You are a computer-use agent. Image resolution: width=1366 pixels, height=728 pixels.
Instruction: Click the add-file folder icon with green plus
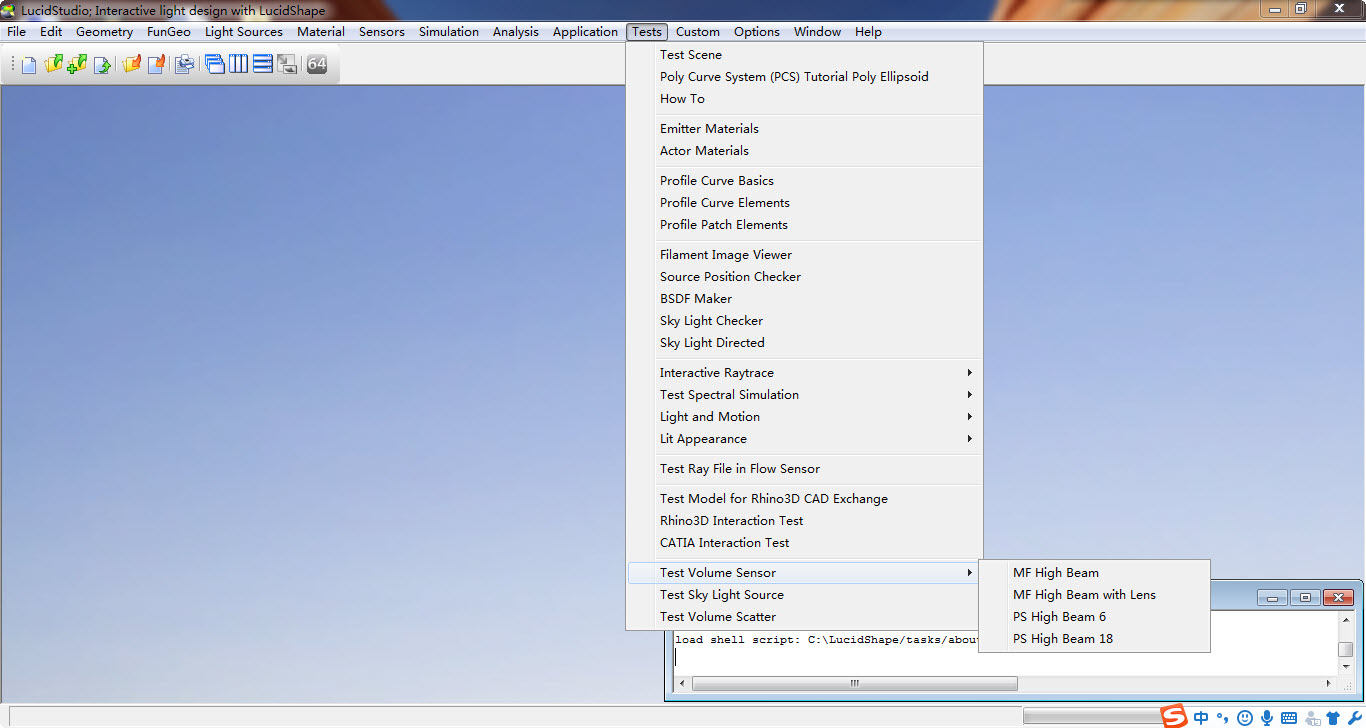coord(78,65)
